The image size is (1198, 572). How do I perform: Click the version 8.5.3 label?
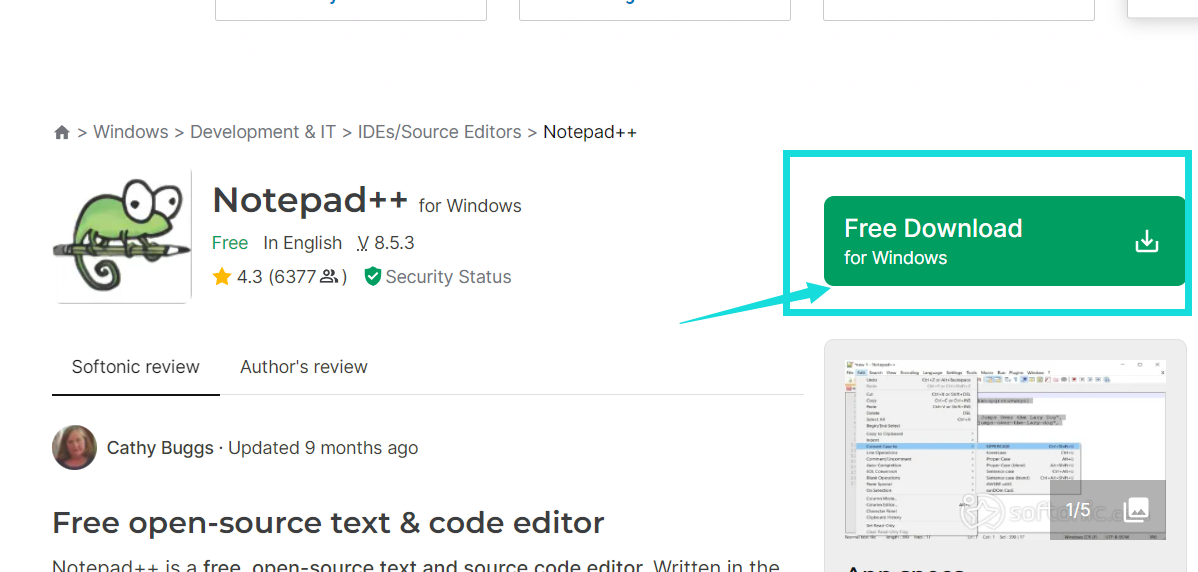tap(386, 243)
